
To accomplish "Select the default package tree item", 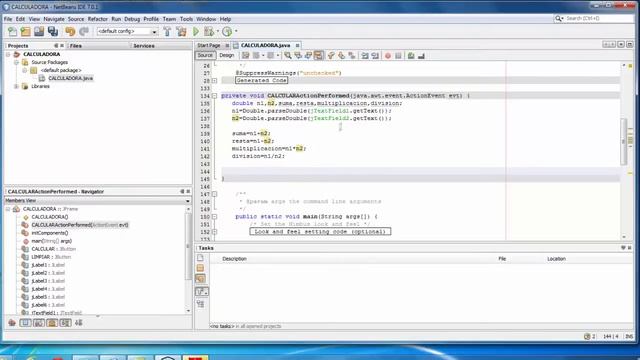I will [61, 70].
